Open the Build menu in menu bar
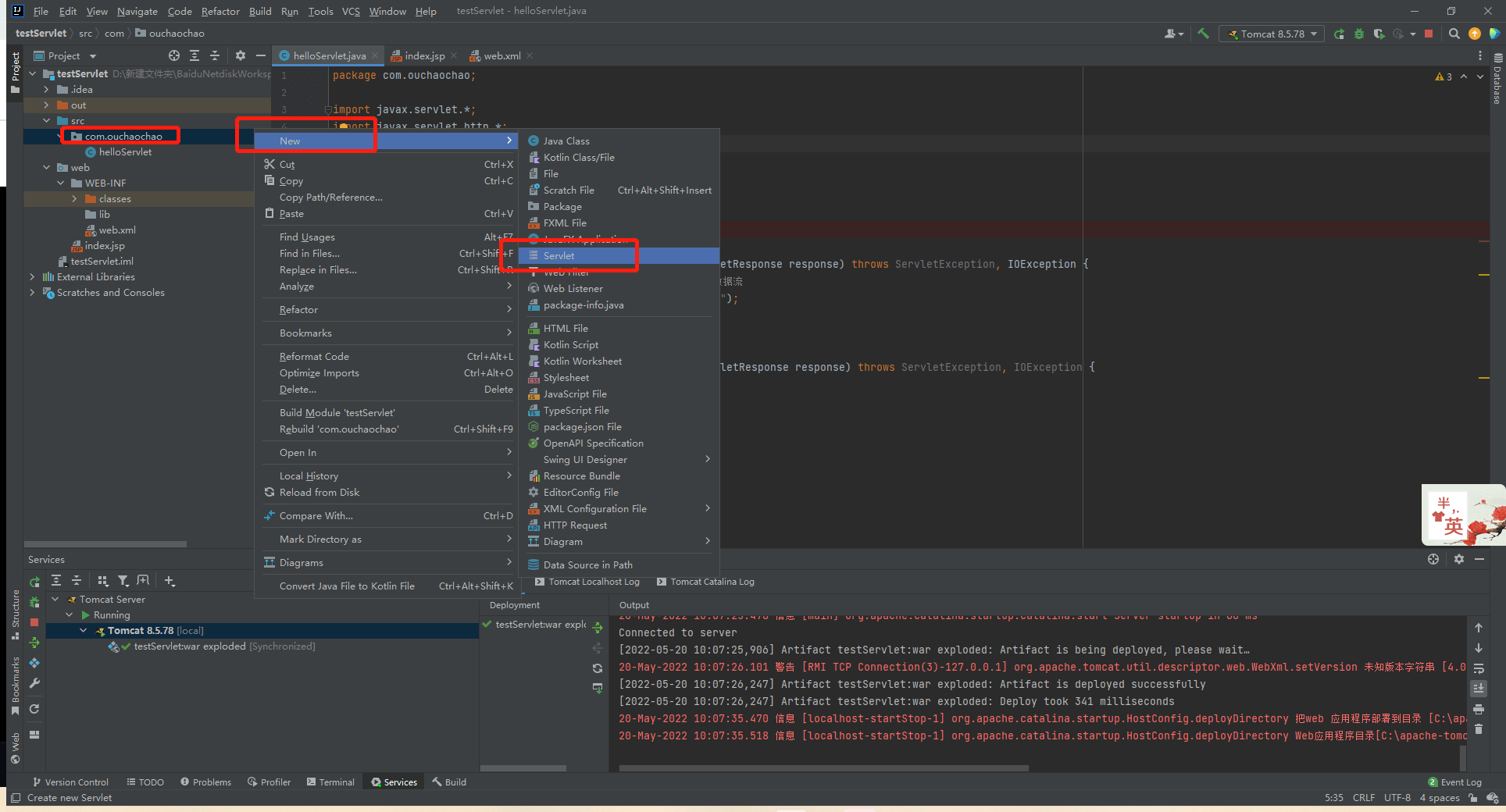This screenshot has height=812, width=1506. coord(260,11)
